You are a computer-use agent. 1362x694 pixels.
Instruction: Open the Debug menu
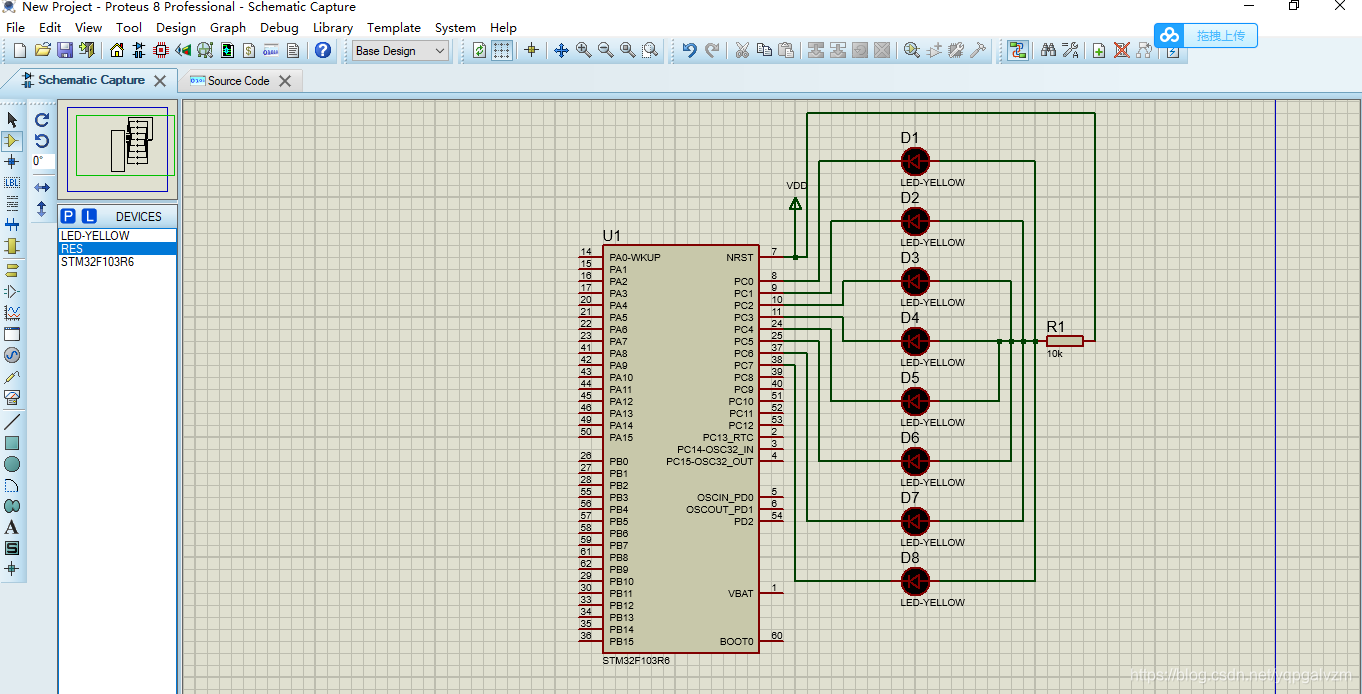pyautogui.click(x=279, y=28)
